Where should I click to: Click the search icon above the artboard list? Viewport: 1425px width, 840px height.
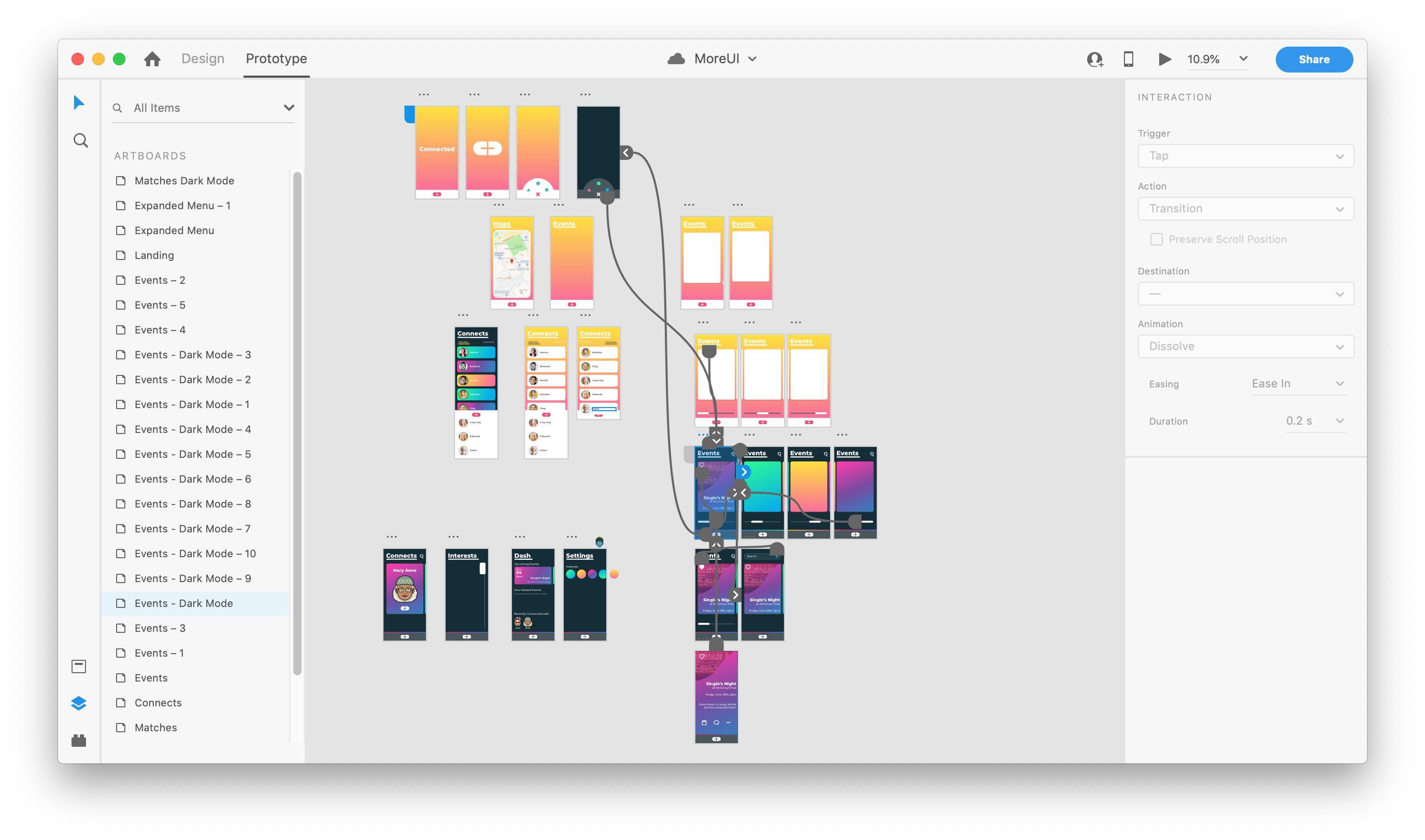click(x=117, y=108)
